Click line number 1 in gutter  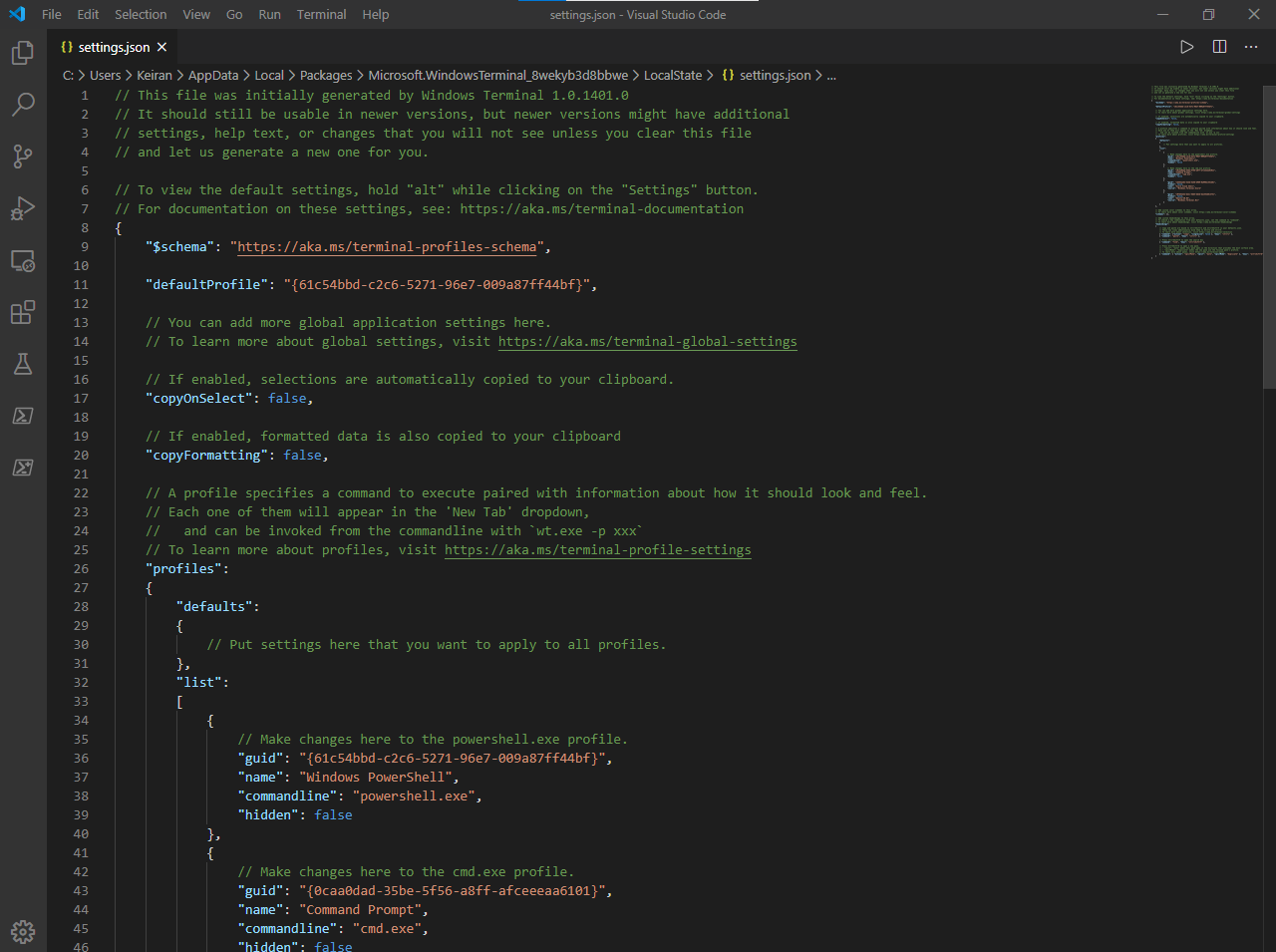[85, 96]
